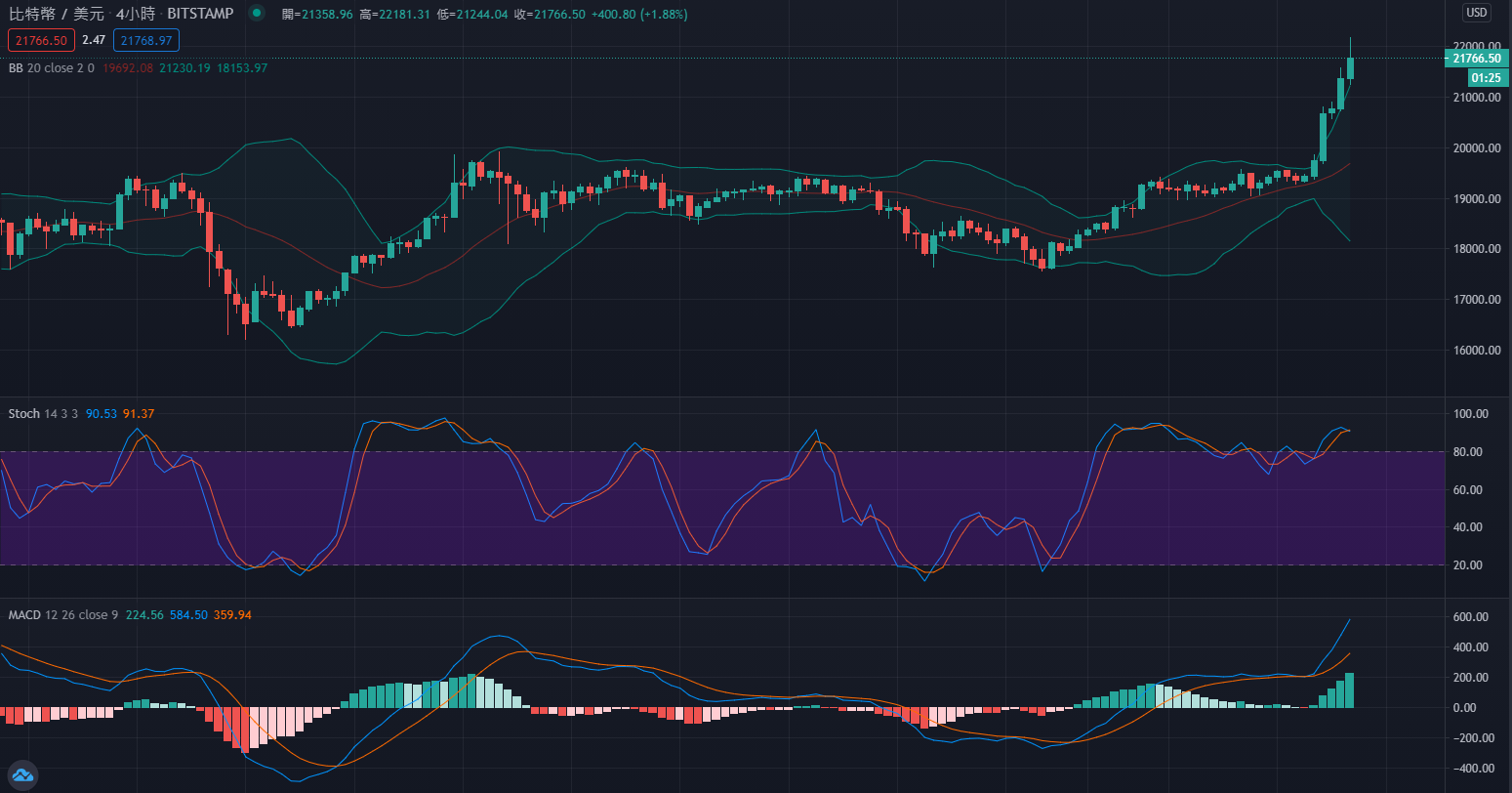Click the blue buy price 21768.97 button

tap(146, 40)
